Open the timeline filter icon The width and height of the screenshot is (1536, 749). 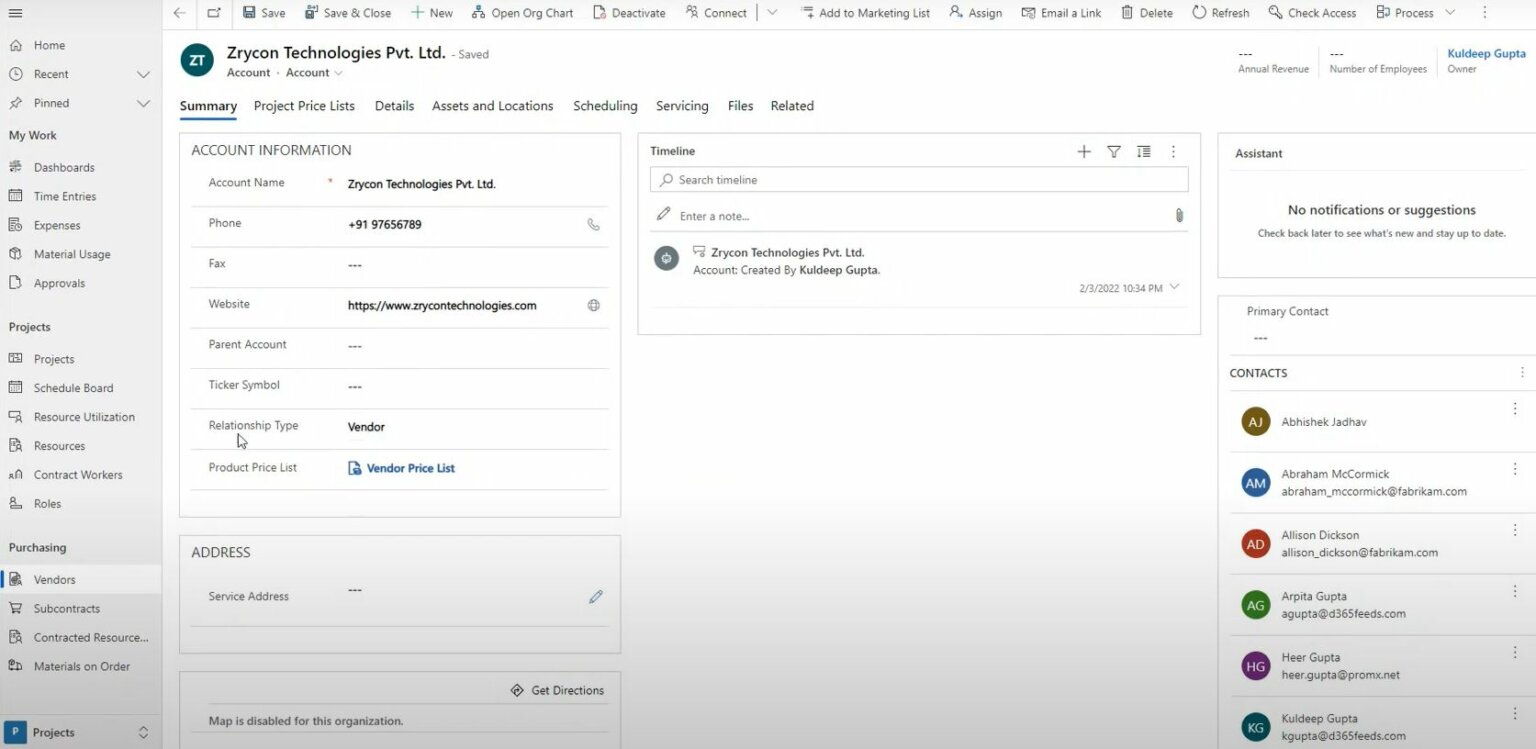pyautogui.click(x=1114, y=151)
